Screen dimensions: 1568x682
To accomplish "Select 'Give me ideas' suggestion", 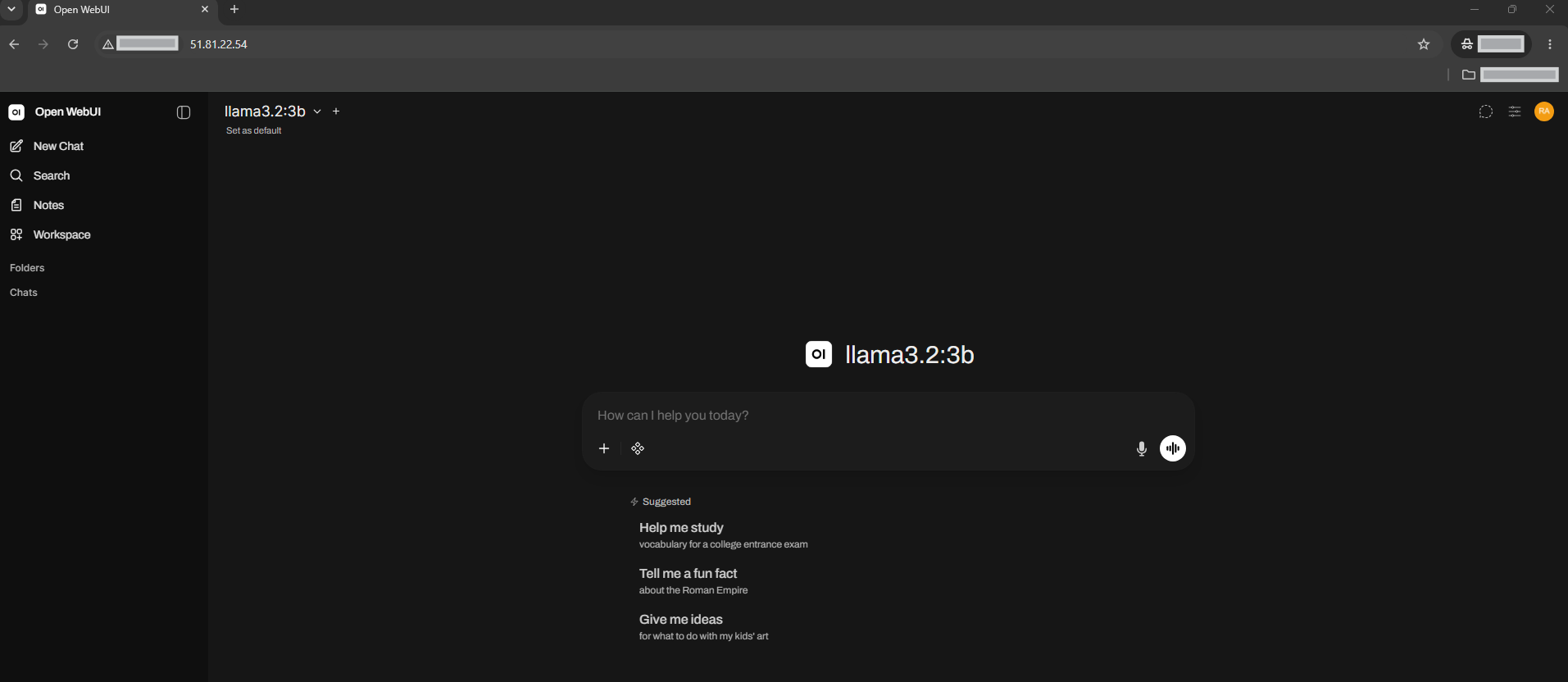I will click(704, 627).
